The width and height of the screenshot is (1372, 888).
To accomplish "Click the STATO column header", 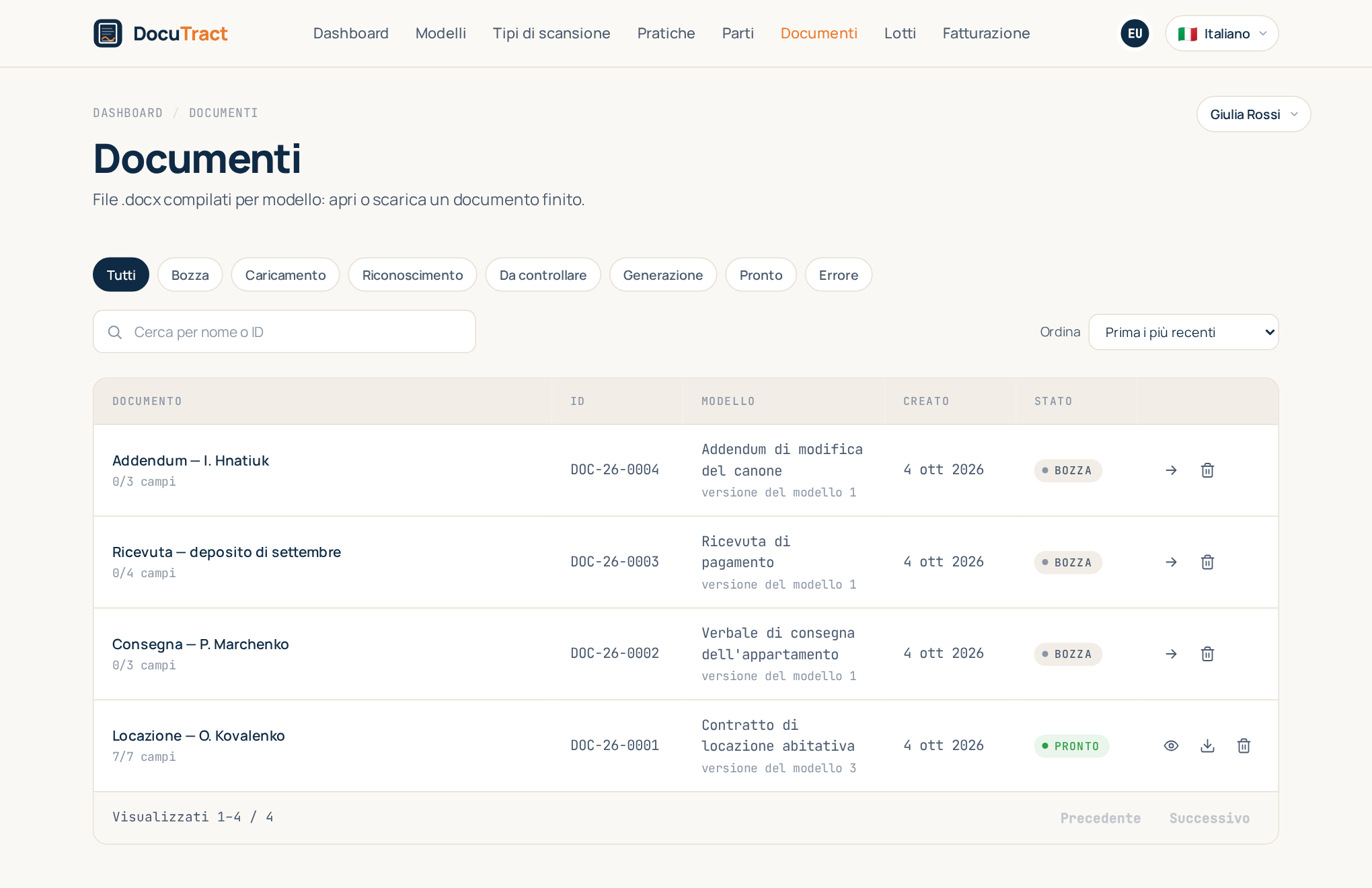I will (x=1053, y=401).
